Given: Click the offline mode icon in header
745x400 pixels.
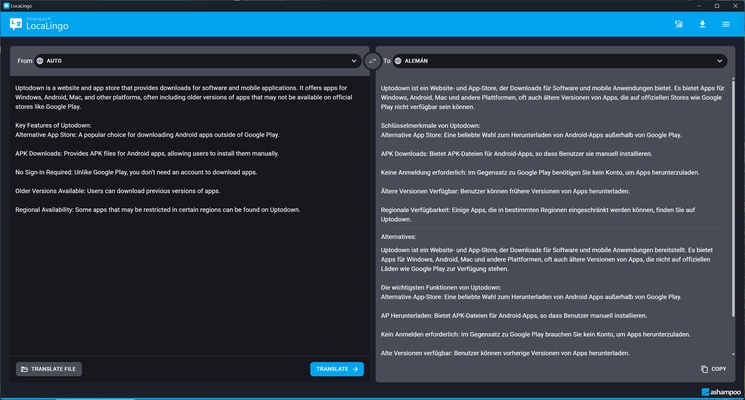Looking at the screenshot, I should tap(679, 24).
